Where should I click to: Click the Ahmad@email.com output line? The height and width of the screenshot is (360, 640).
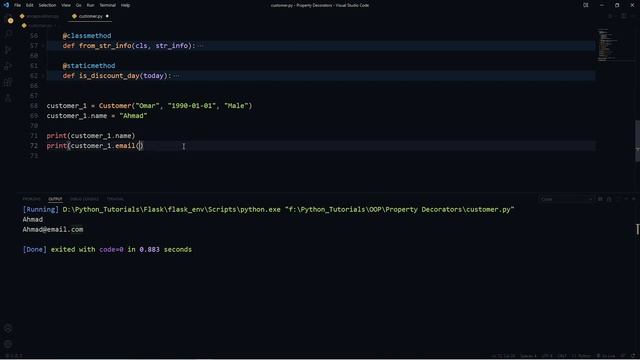53,229
